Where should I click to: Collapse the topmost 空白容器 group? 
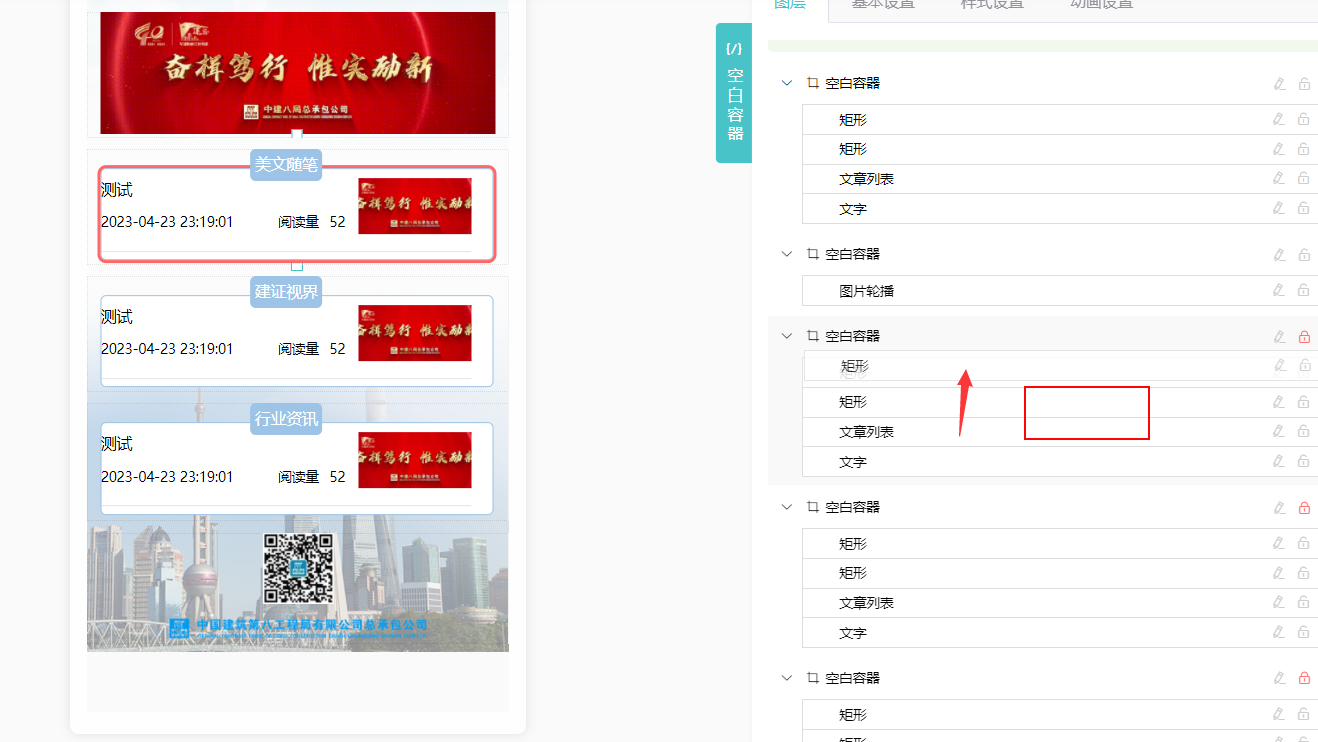787,83
